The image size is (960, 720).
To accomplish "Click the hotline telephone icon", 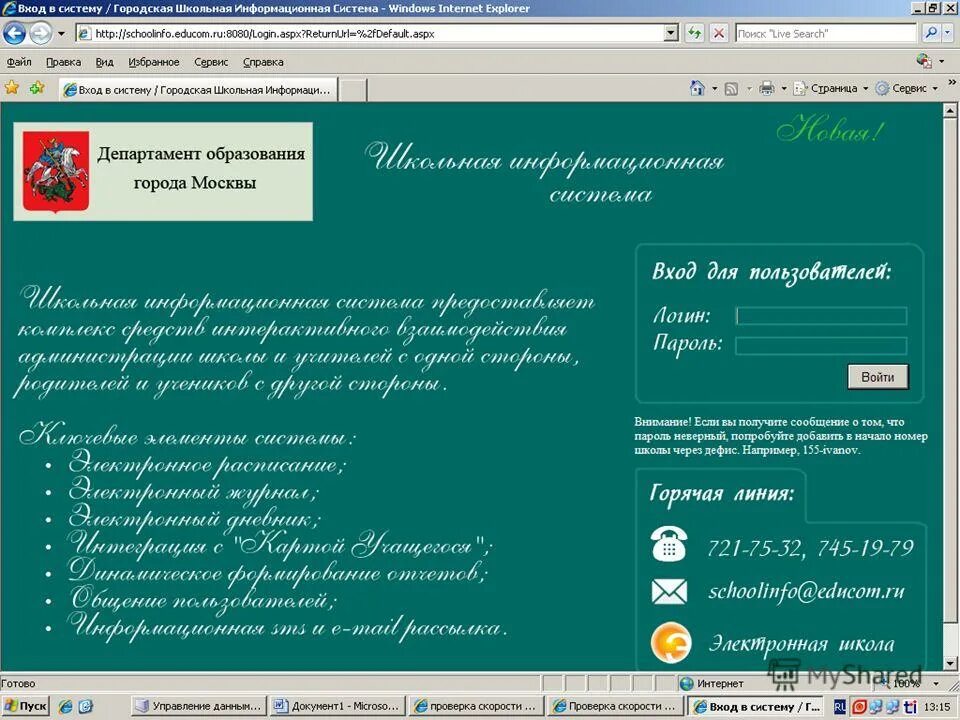I will tap(669, 544).
